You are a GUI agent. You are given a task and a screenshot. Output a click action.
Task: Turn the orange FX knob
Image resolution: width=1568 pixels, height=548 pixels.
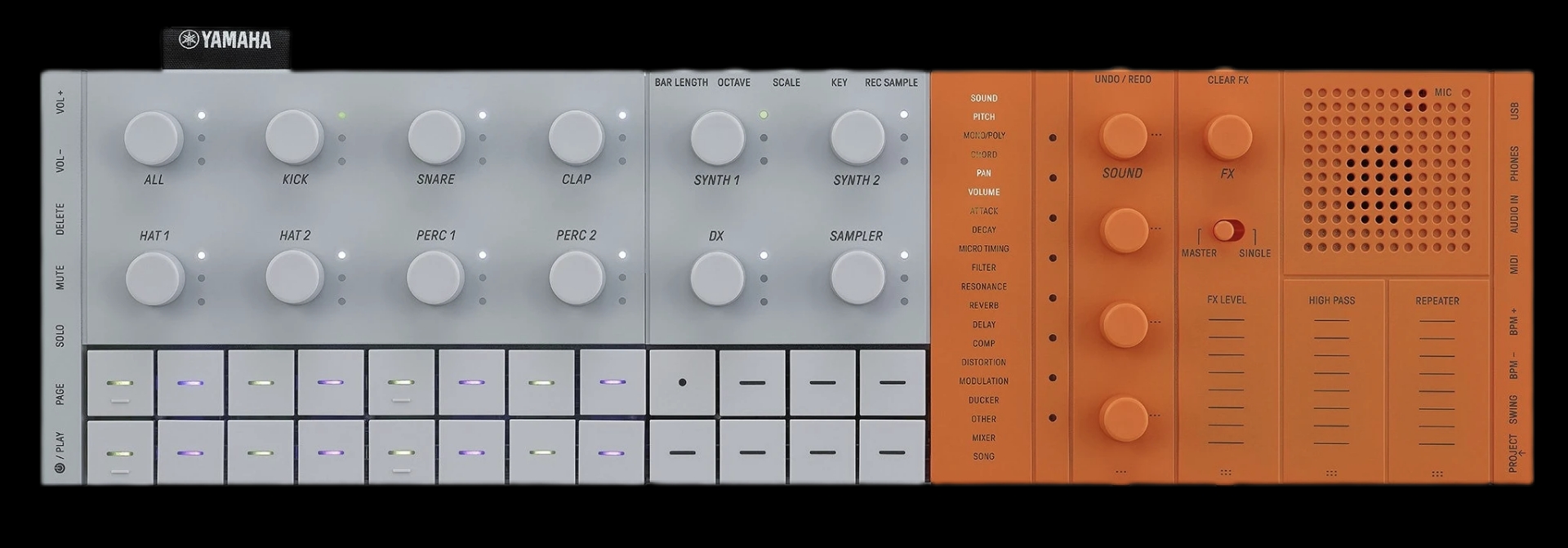(1227, 136)
